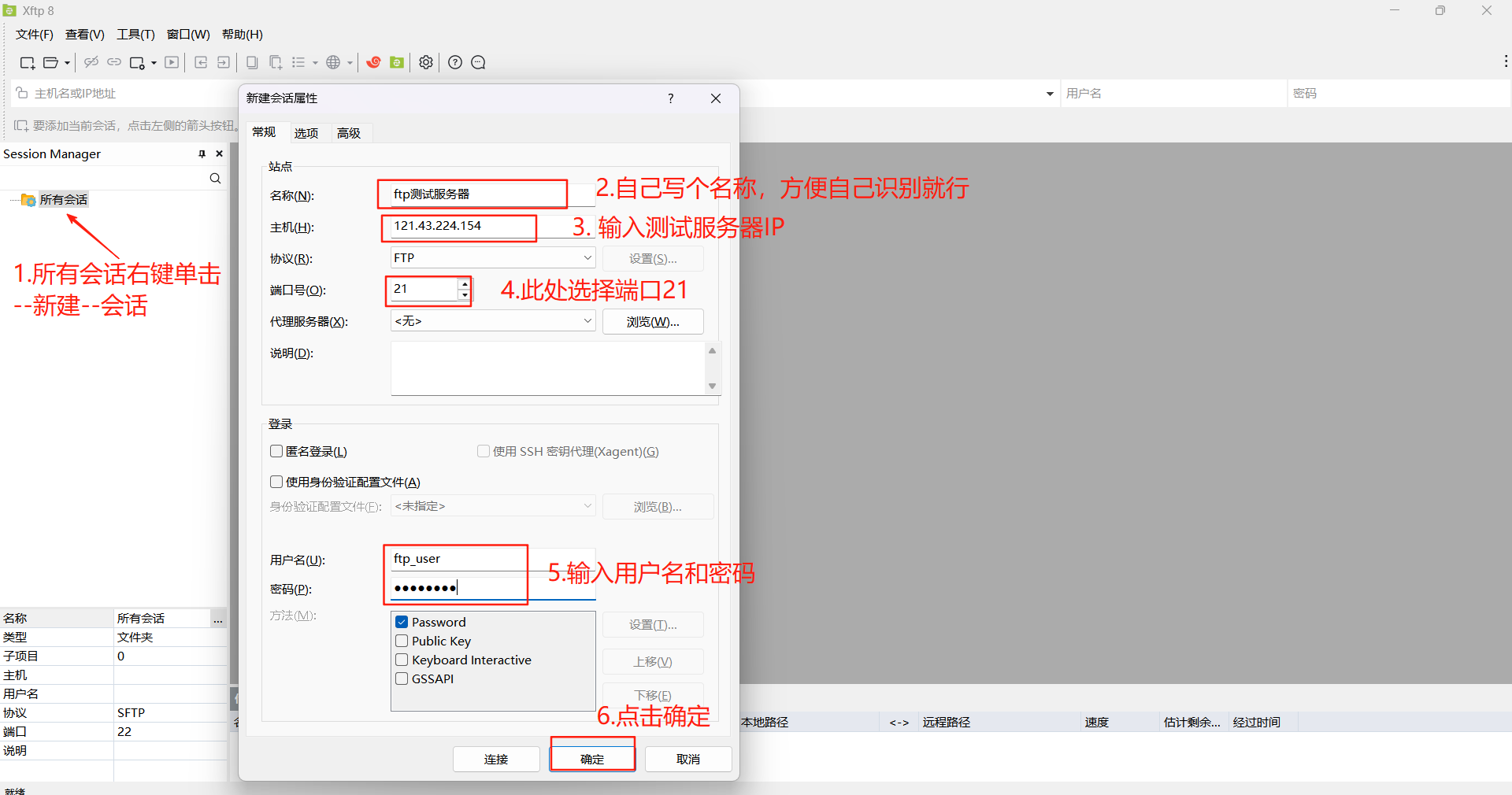Click the 确定 OK button

(592, 759)
